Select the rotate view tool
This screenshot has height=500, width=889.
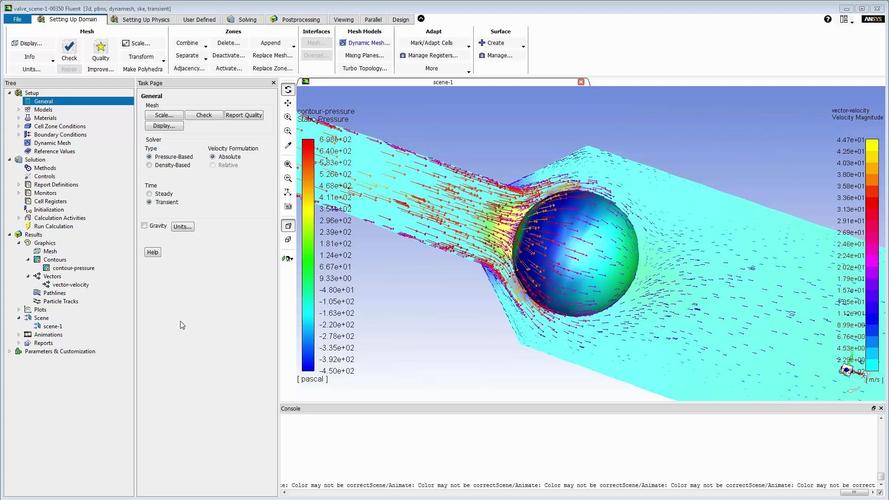pos(288,90)
